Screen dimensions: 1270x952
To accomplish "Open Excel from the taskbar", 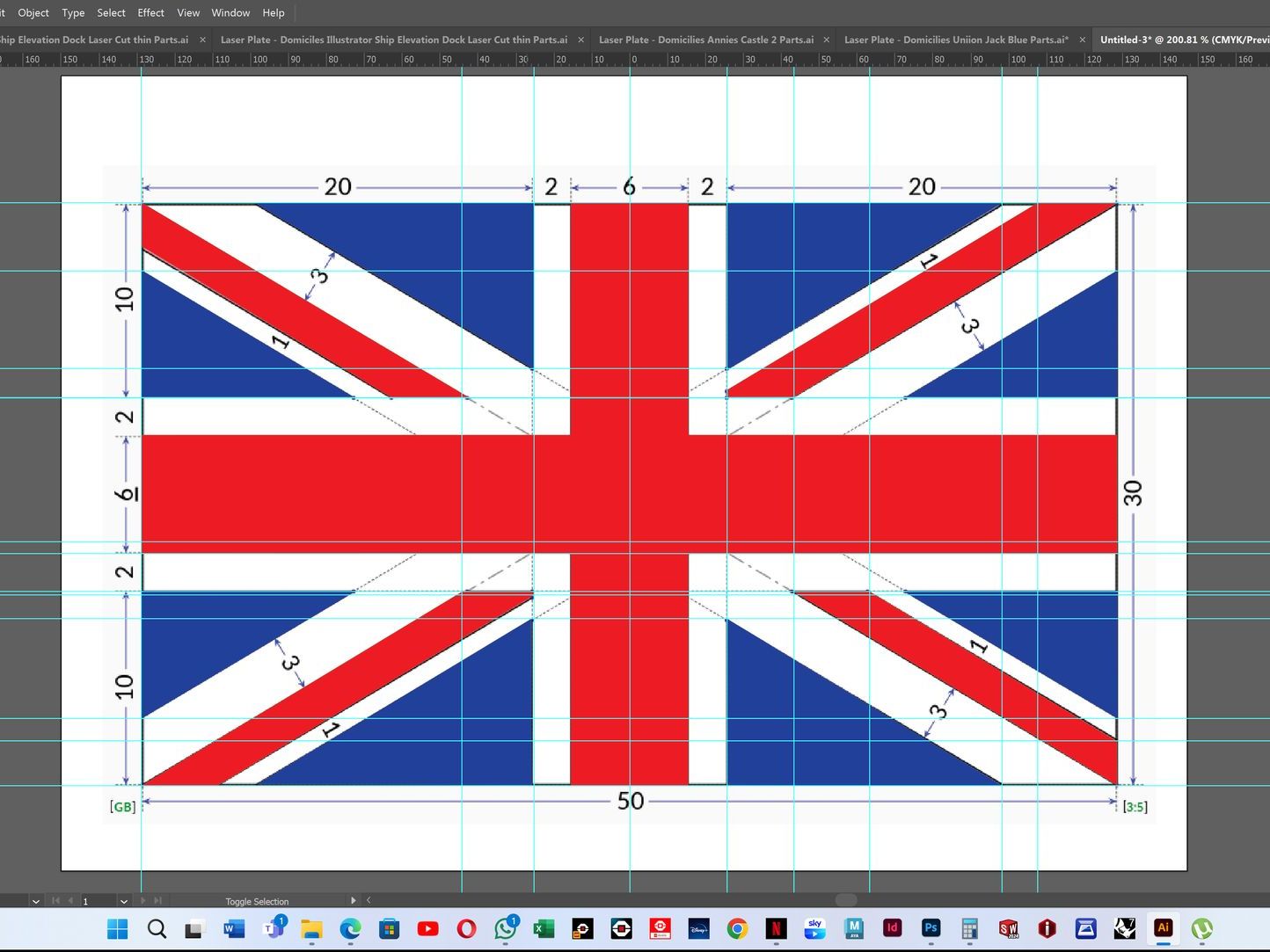I will (x=544, y=928).
